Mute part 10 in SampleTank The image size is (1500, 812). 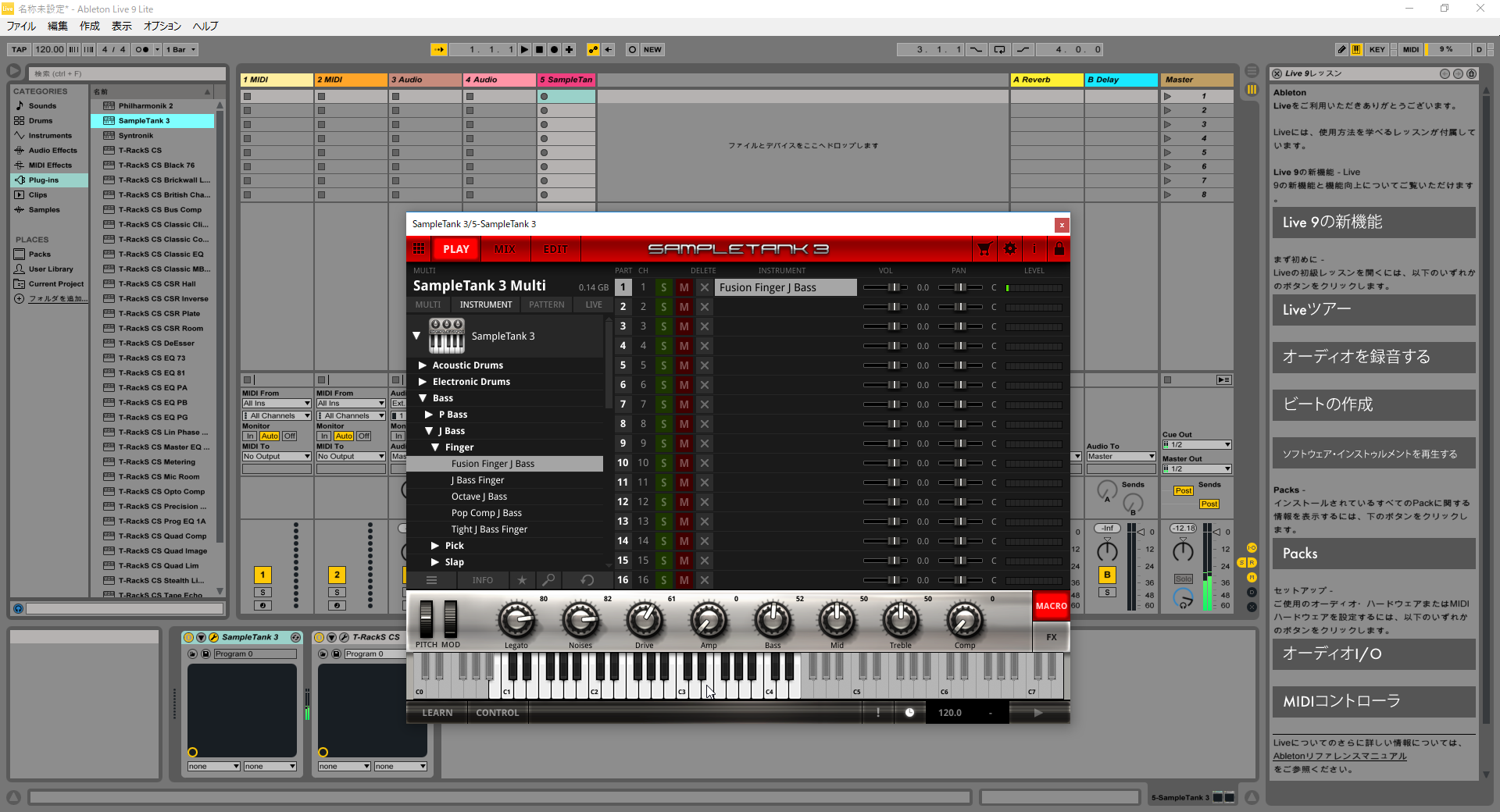click(x=684, y=463)
